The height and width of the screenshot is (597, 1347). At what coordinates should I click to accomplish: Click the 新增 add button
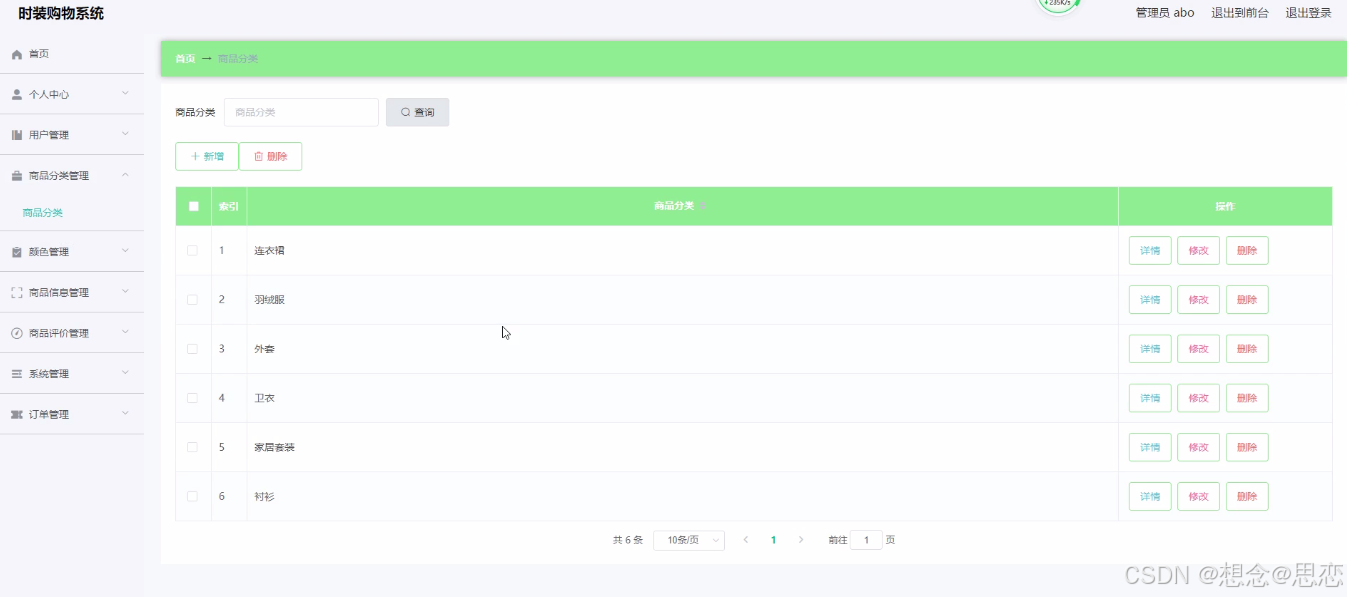(x=207, y=156)
